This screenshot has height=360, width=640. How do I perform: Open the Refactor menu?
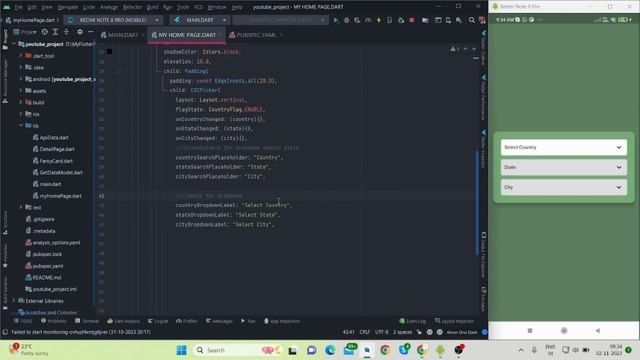(x=132, y=7)
